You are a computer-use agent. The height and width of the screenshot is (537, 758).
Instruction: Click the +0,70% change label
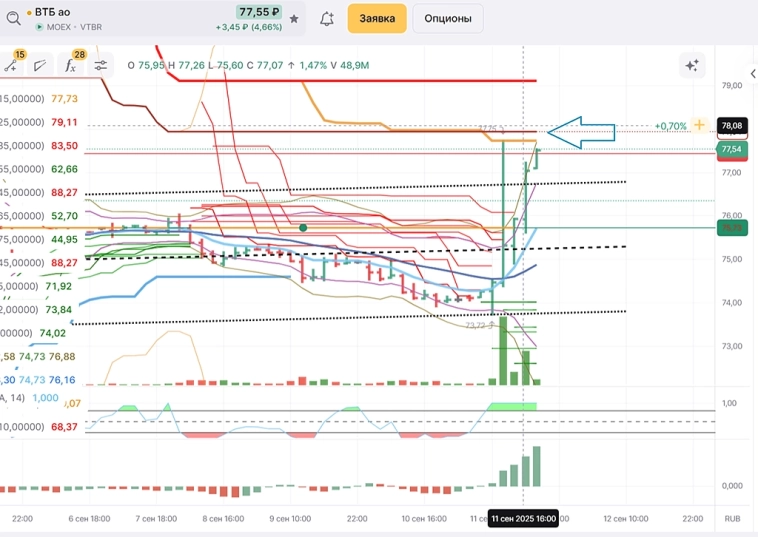671,126
